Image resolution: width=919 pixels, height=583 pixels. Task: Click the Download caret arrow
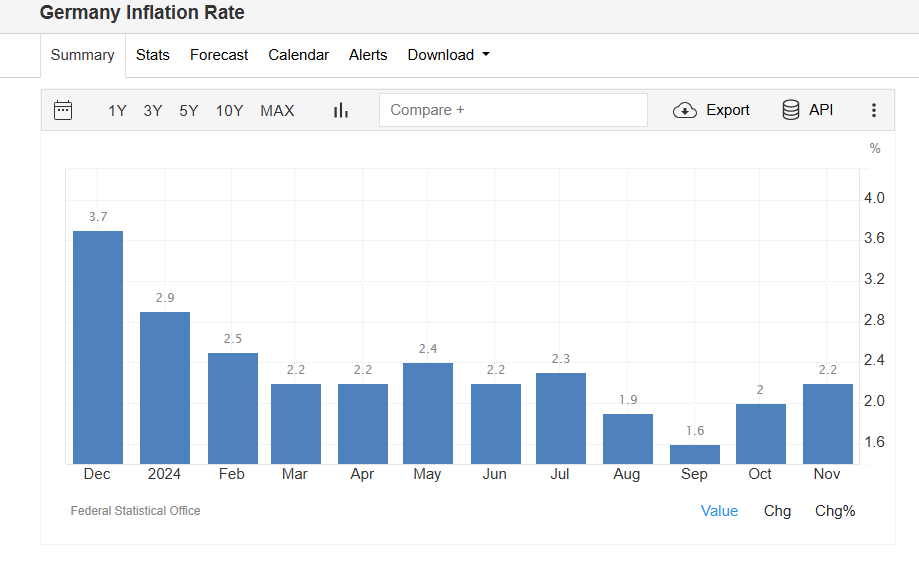coord(486,55)
